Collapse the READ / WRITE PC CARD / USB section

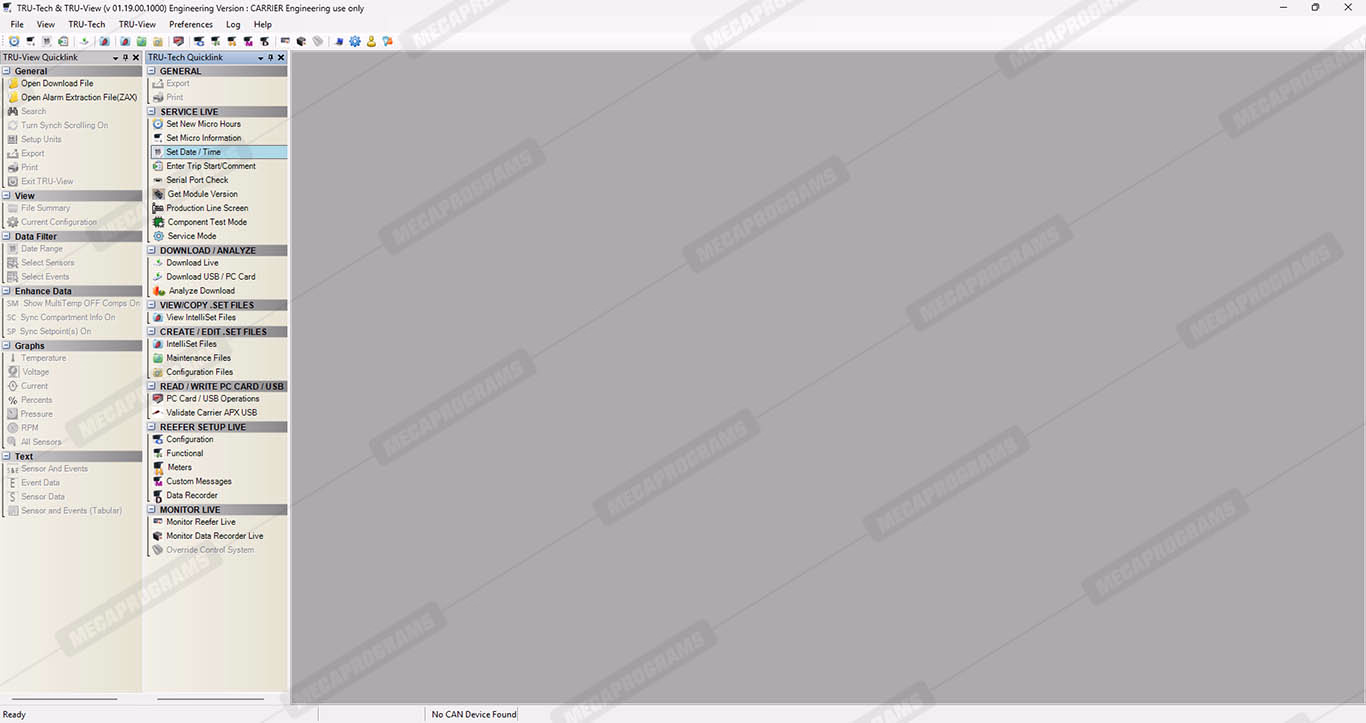[x=152, y=386]
